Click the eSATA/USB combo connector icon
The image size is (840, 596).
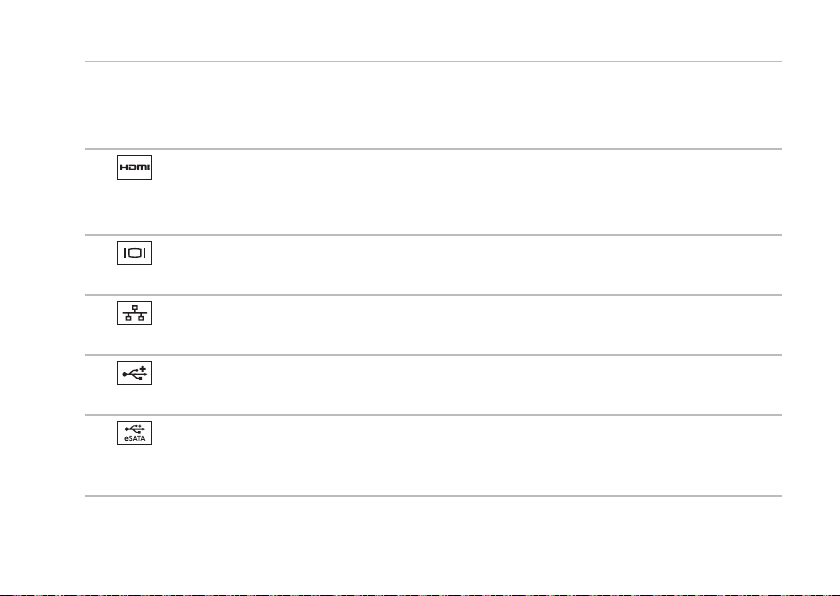[x=136, y=433]
